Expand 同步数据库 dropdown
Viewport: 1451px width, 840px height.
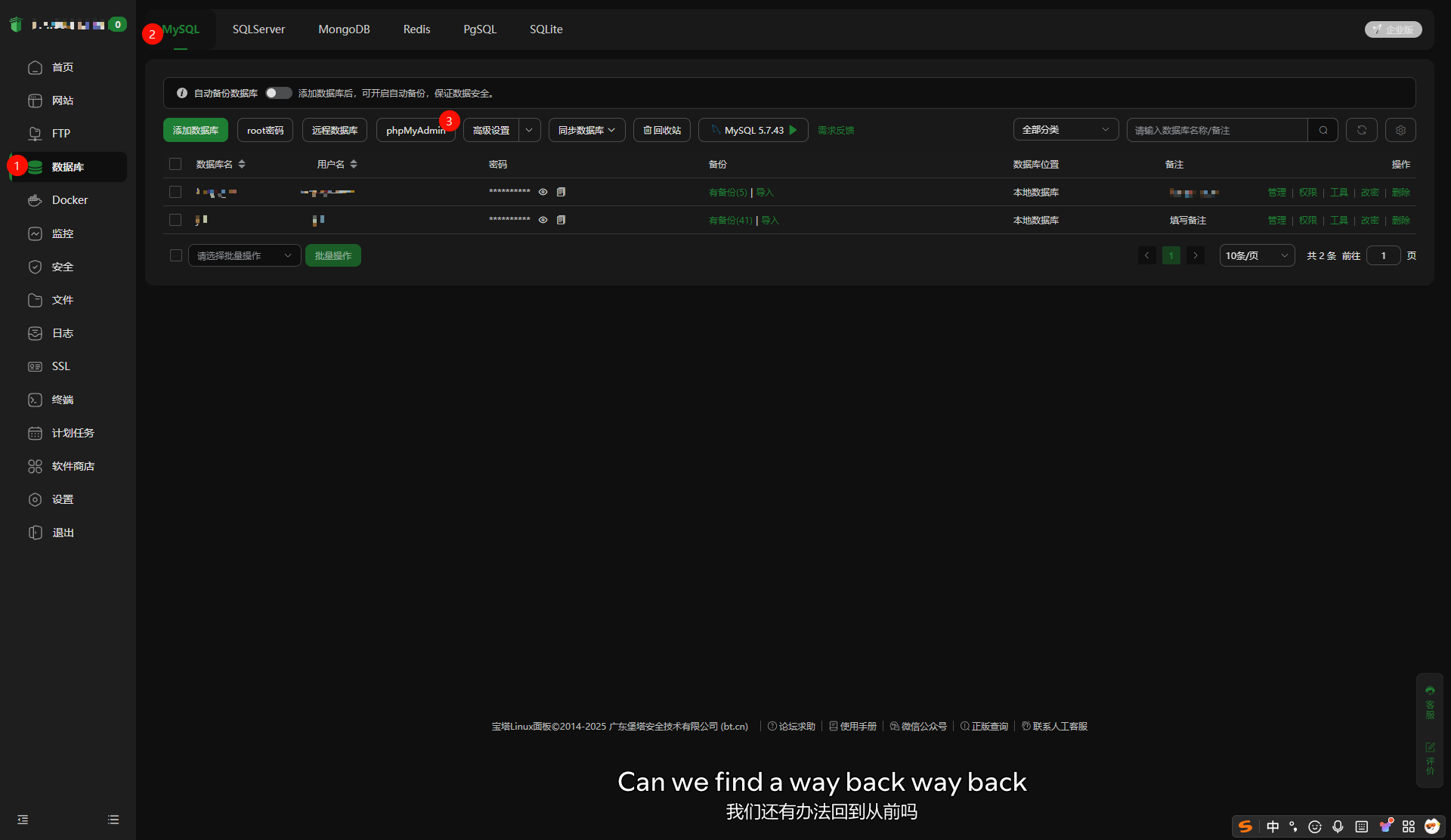[586, 130]
